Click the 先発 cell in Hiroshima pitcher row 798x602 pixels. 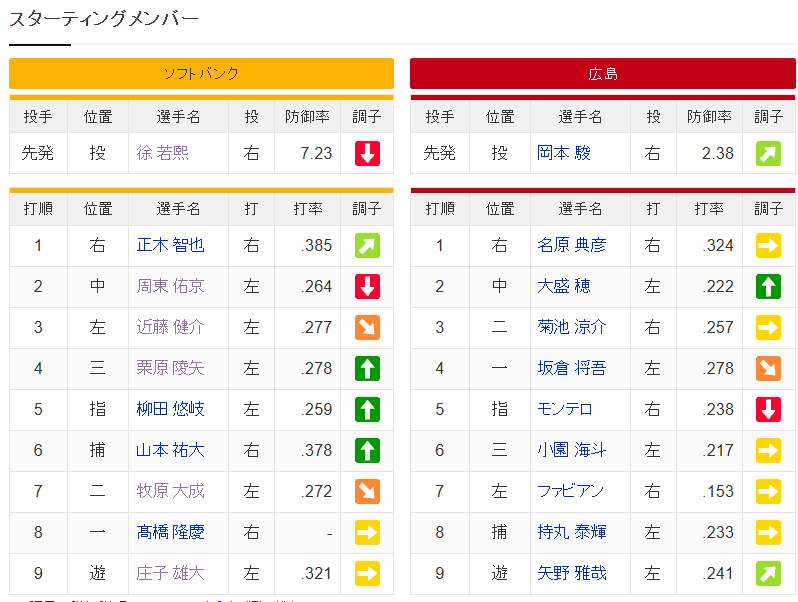coord(440,153)
